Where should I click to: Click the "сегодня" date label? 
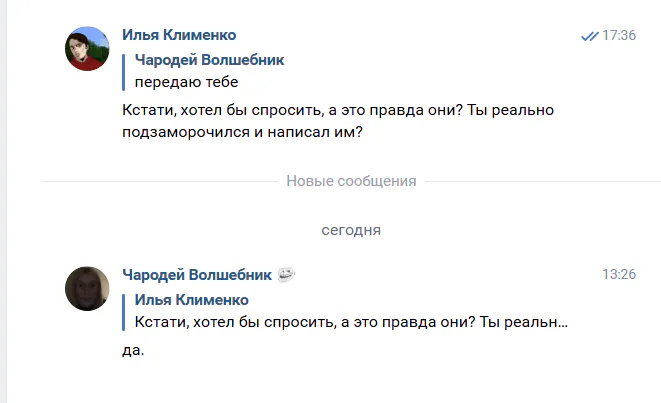click(x=351, y=230)
